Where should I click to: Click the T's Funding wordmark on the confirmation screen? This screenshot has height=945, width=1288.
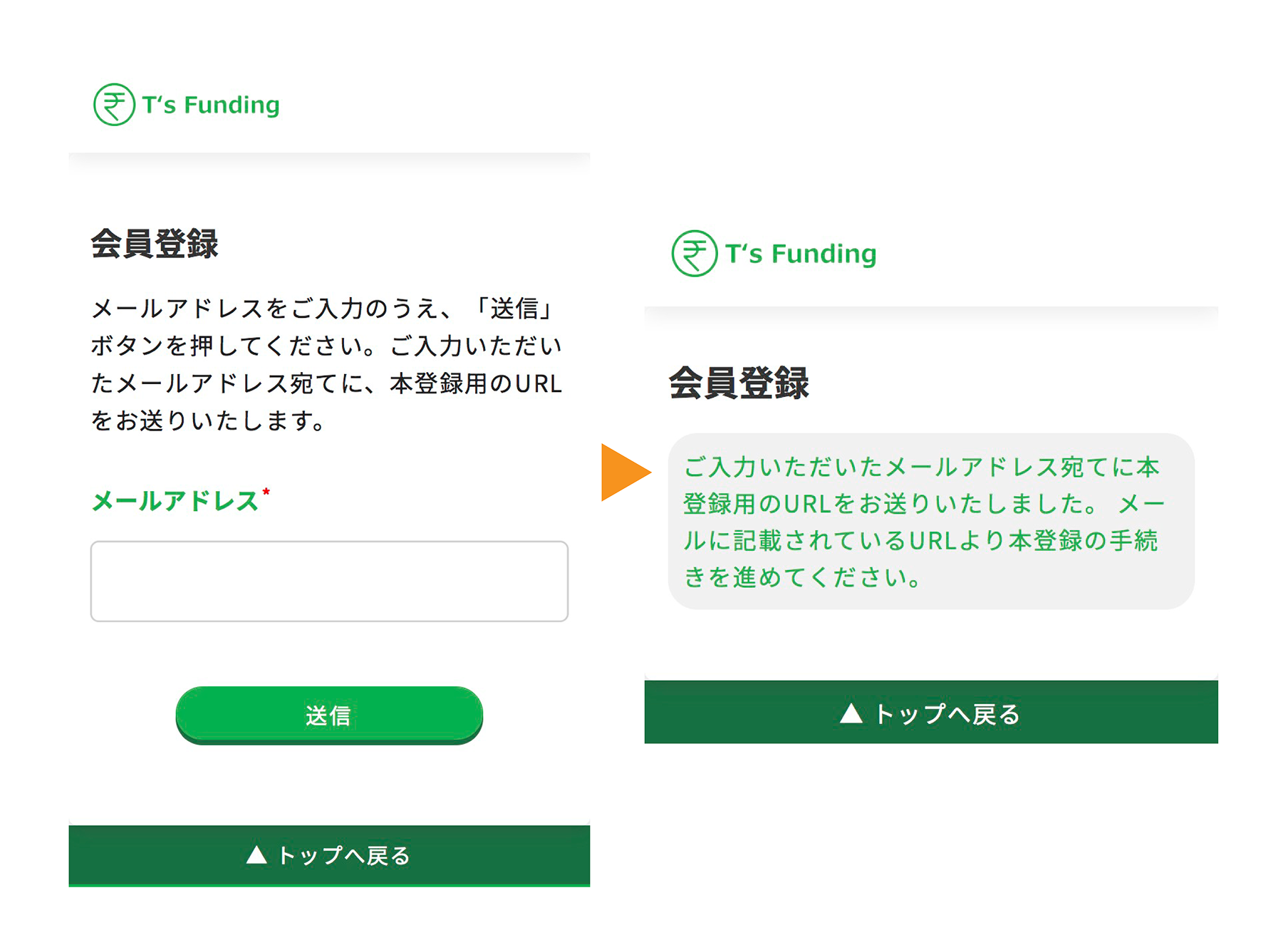pos(801,254)
